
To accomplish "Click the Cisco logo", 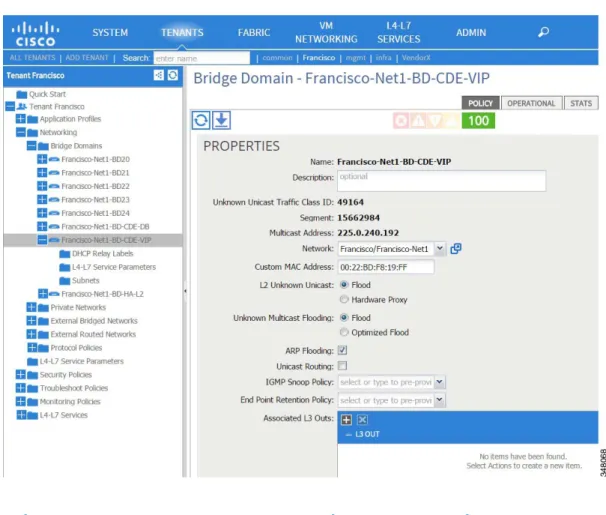I will [x=35, y=34].
